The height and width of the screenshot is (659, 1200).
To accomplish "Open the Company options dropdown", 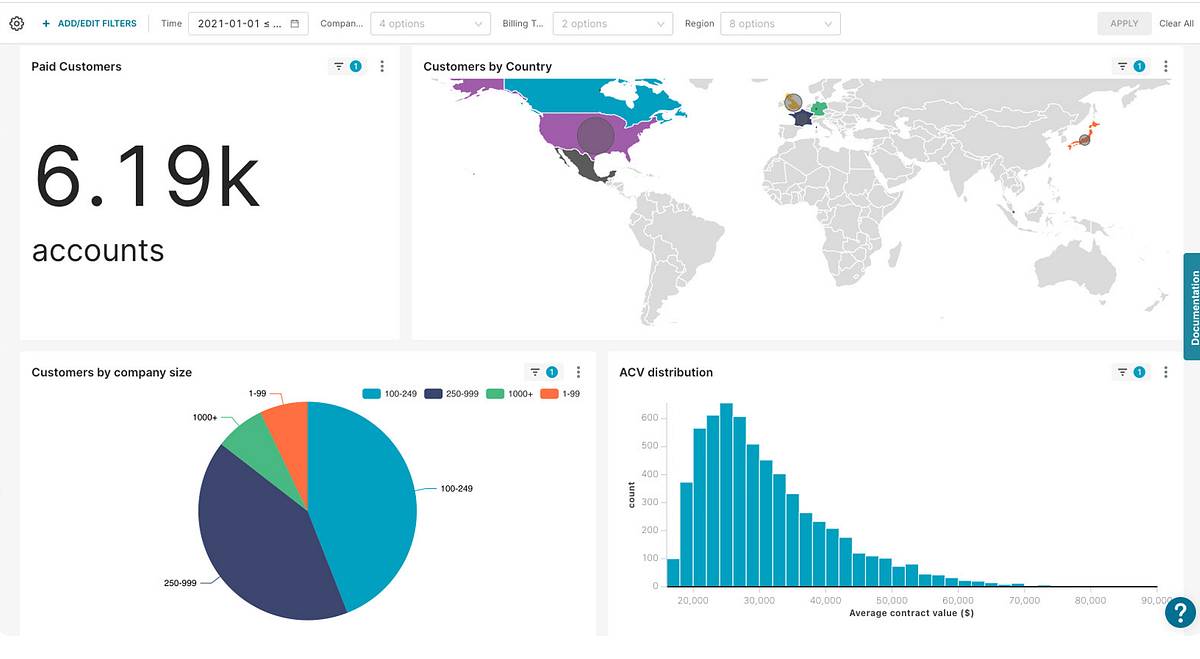I will pyautogui.click(x=430, y=23).
